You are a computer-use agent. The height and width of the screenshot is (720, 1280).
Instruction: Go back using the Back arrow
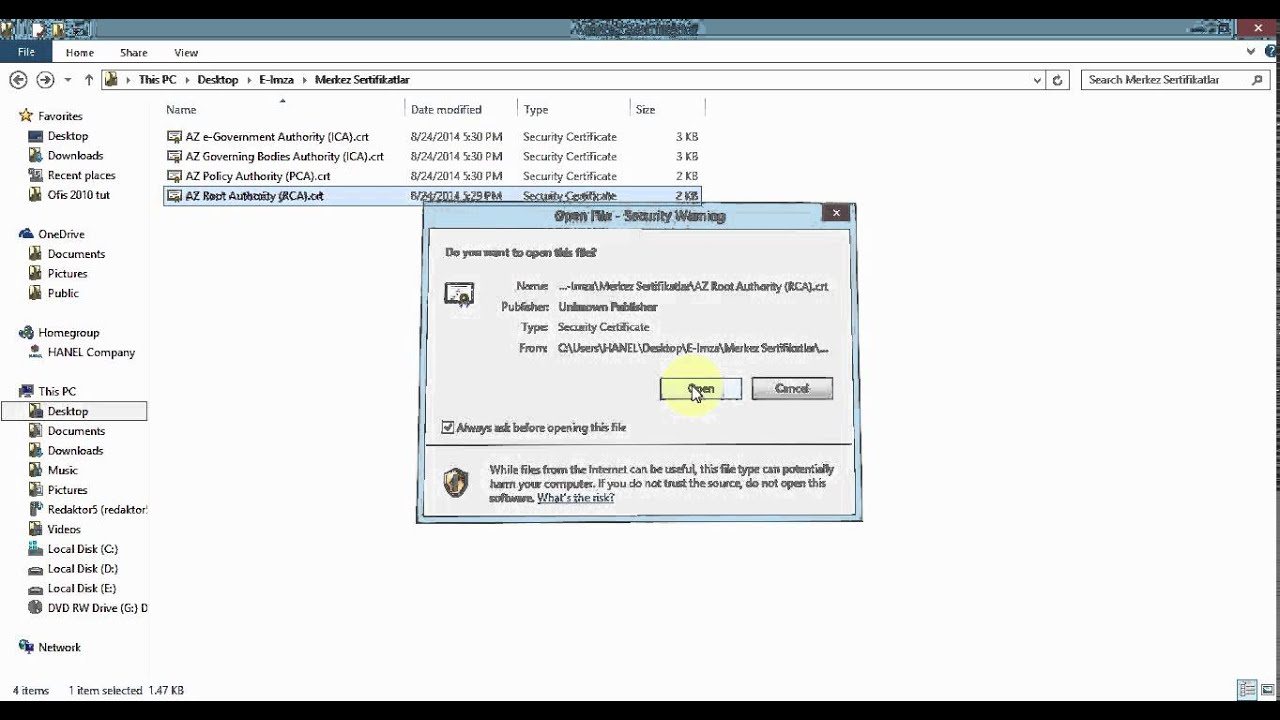tap(17, 79)
